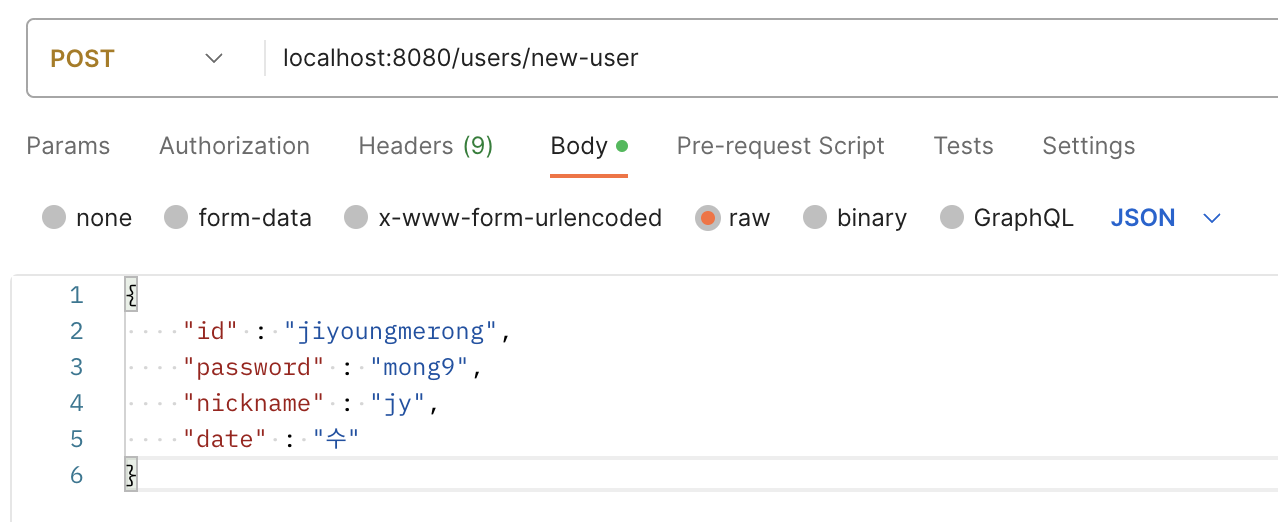Click the green dot on Body tab
This screenshot has height=522, width=1278.
click(622, 146)
